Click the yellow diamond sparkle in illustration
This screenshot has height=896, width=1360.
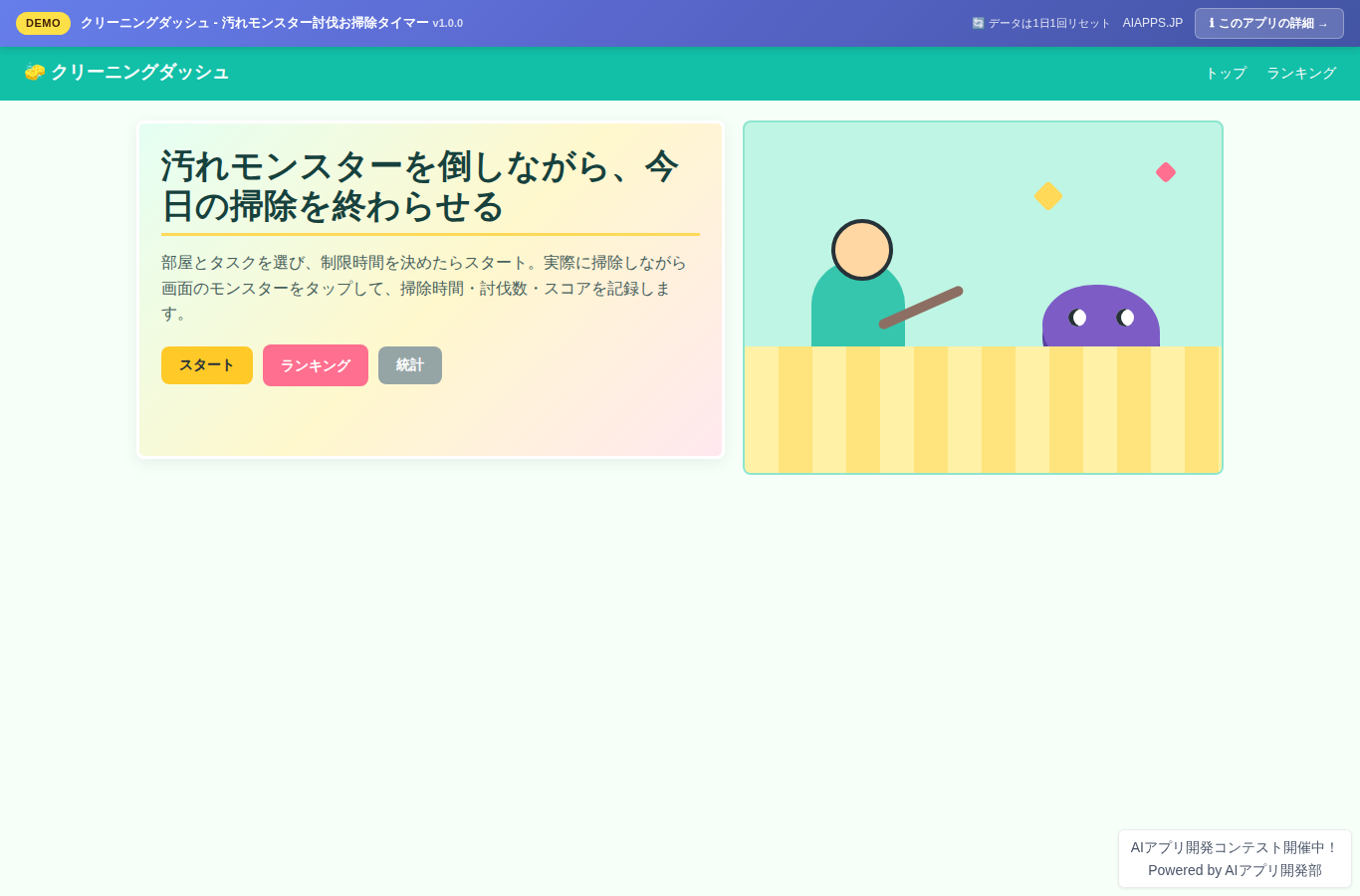[1048, 196]
